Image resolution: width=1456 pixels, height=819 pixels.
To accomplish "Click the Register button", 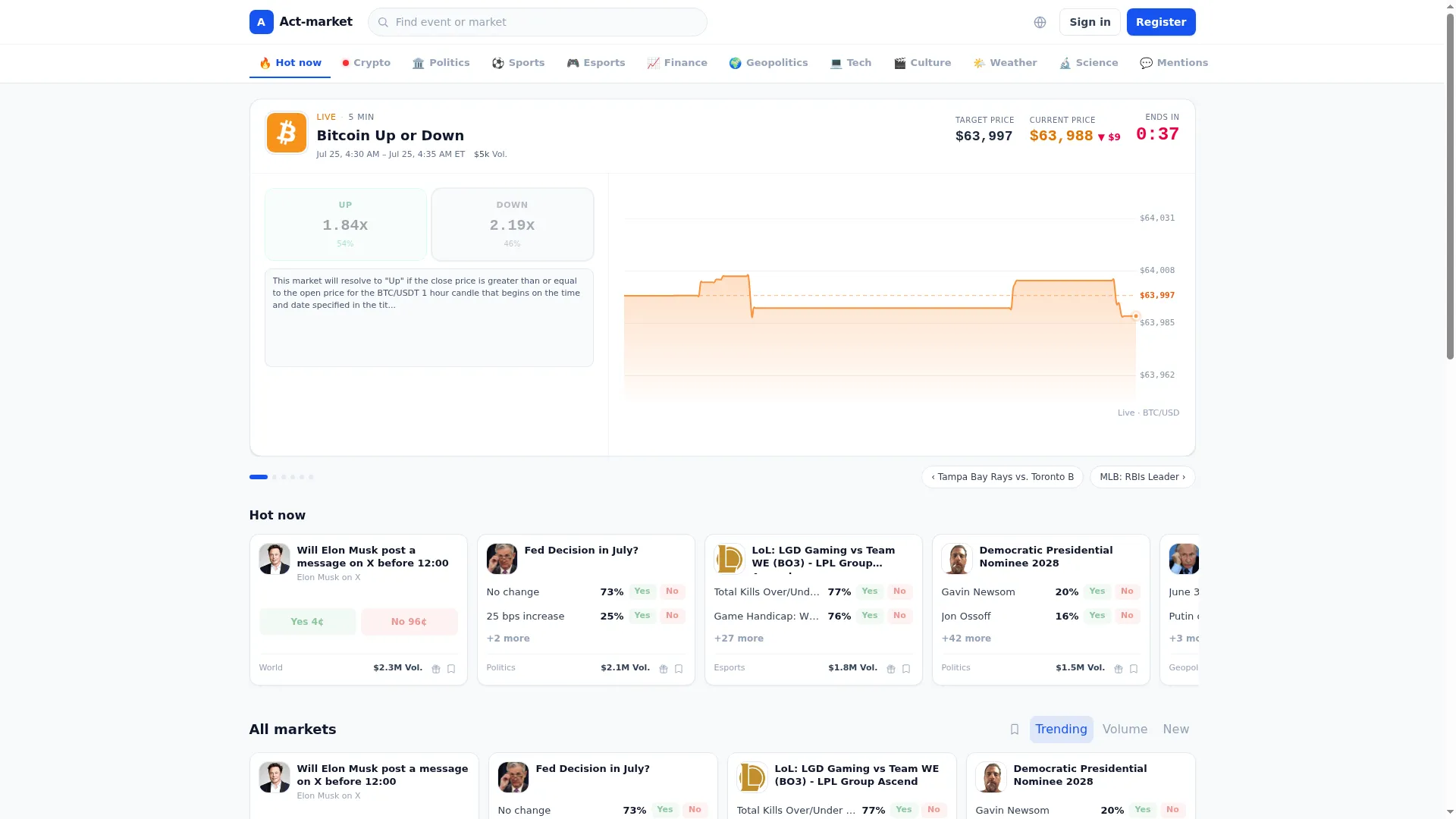I will click(x=1160, y=22).
